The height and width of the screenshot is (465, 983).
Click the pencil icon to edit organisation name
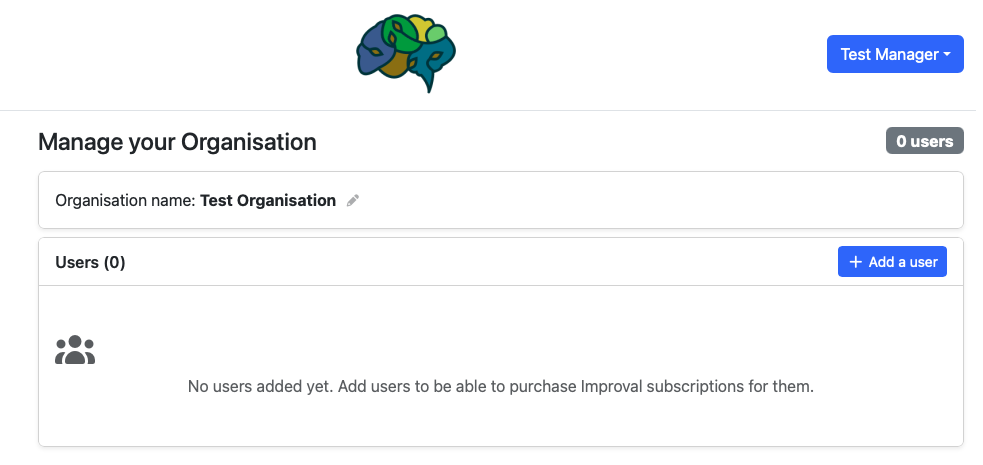click(x=352, y=201)
